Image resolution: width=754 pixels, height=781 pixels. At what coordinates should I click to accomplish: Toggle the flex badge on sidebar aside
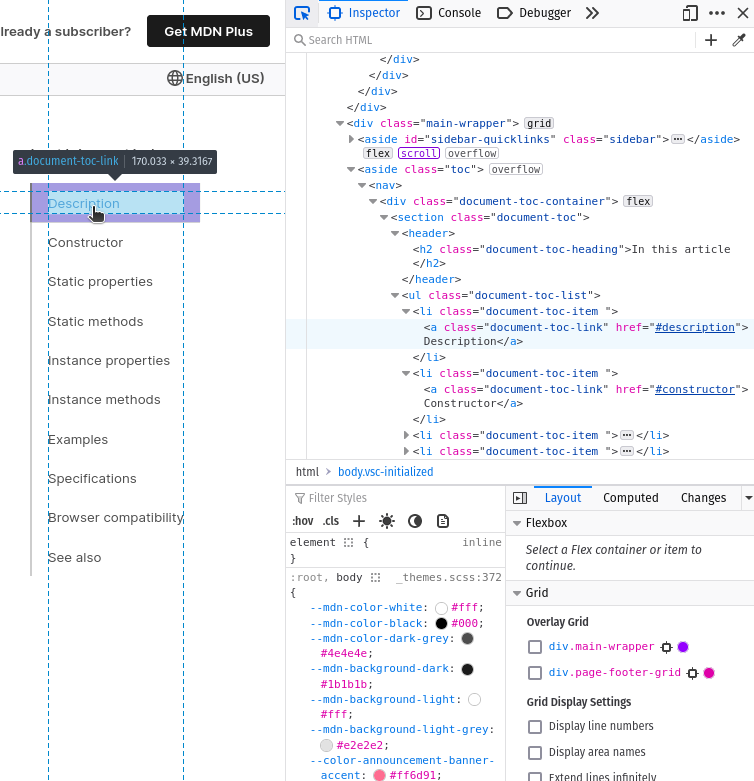coord(378,153)
